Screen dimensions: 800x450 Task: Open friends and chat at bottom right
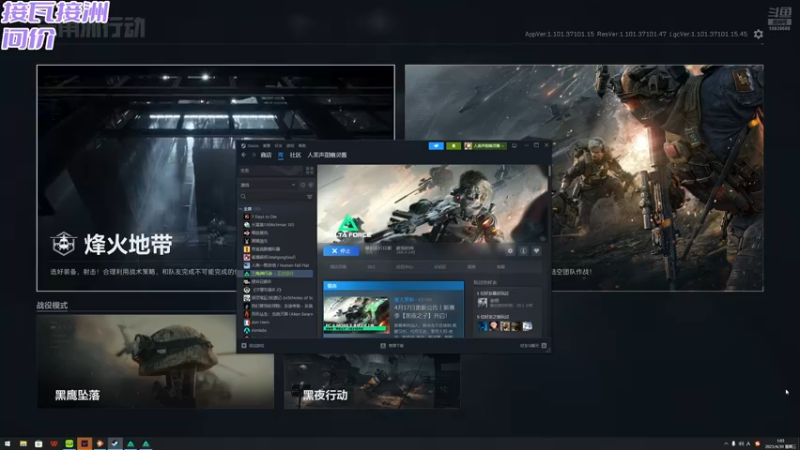point(533,346)
